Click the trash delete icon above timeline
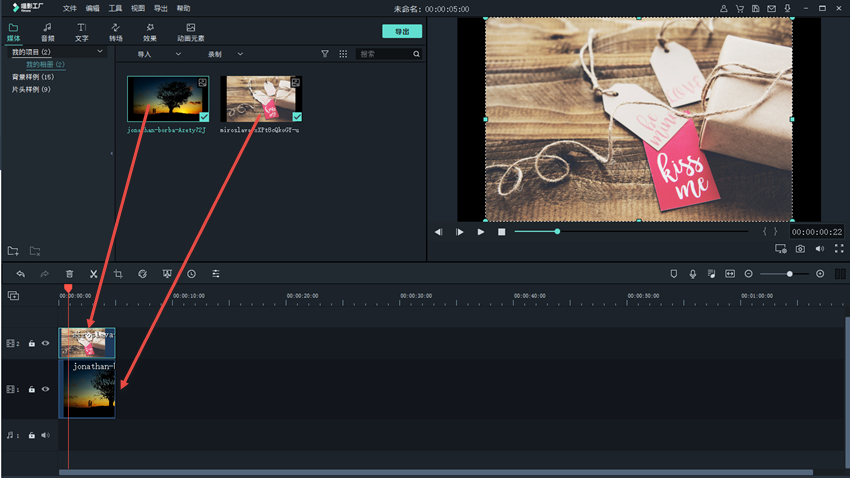 [69, 273]
